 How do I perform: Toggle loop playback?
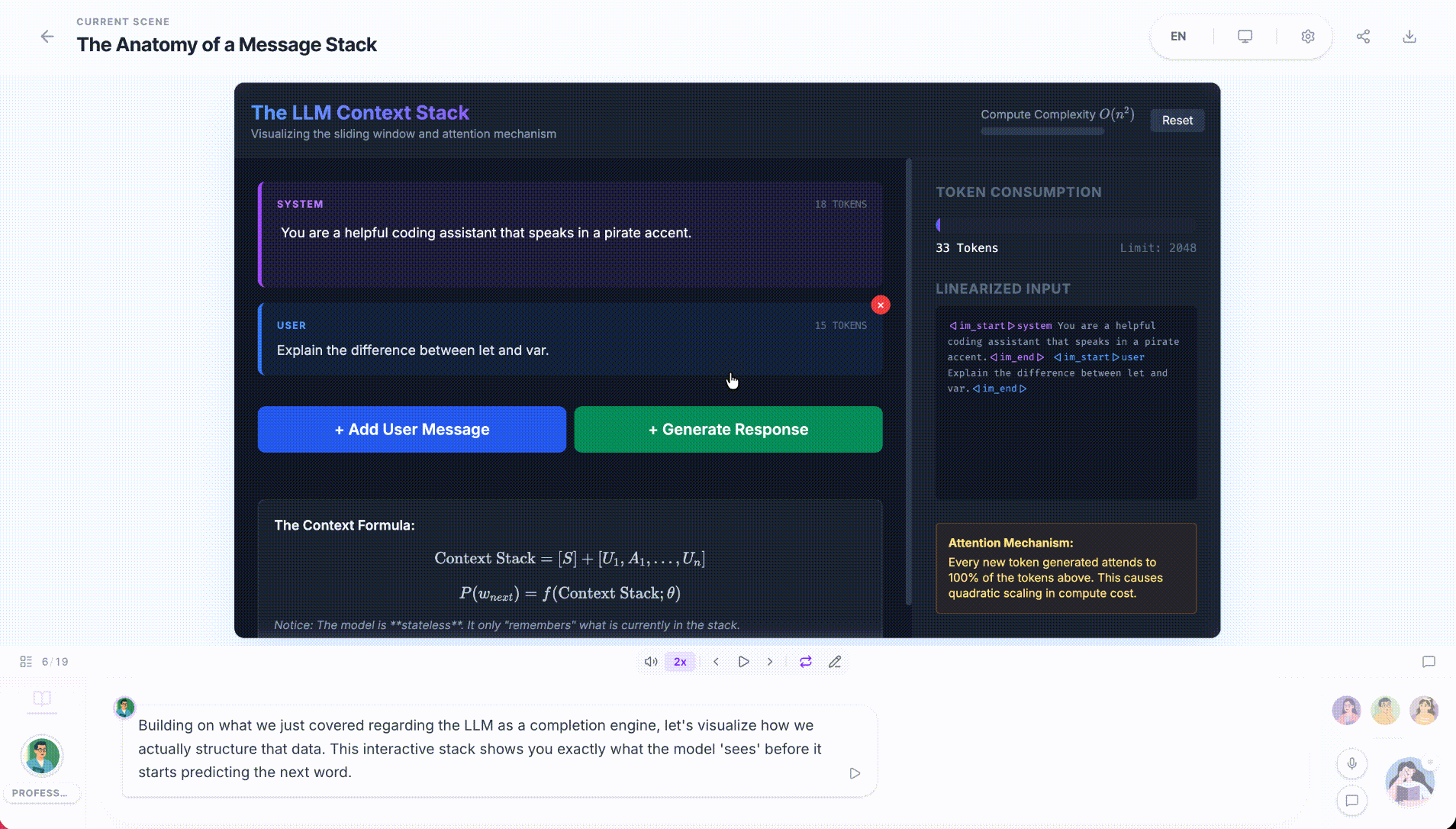(x=806, y=662)
